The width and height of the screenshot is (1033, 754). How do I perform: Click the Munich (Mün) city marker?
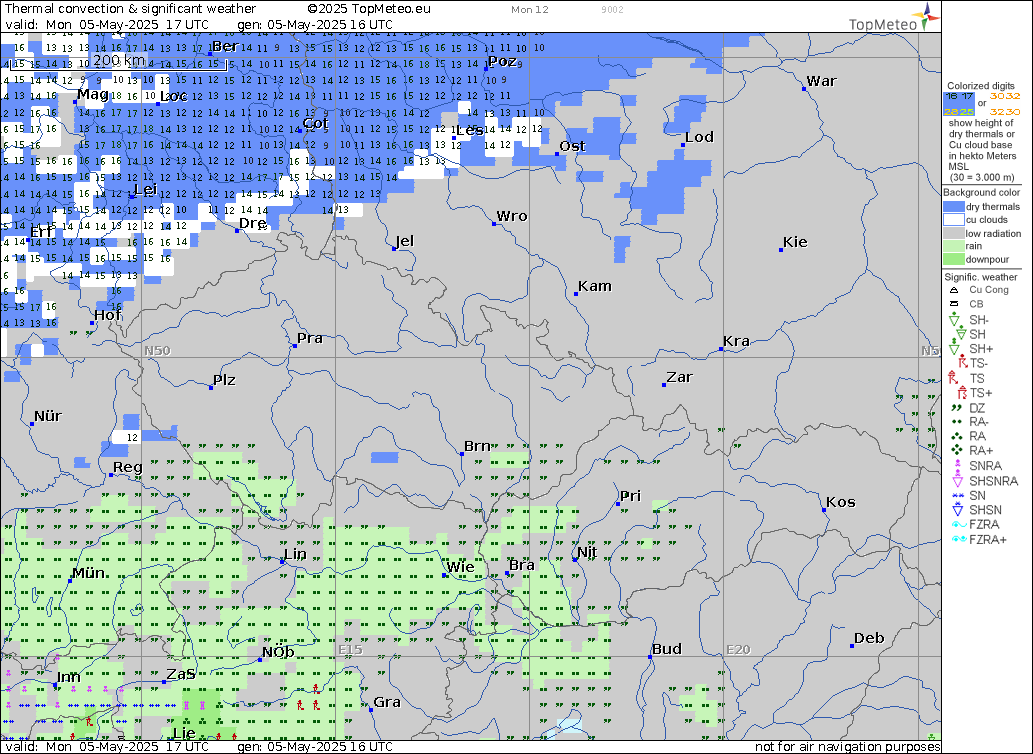pos(70,581)
